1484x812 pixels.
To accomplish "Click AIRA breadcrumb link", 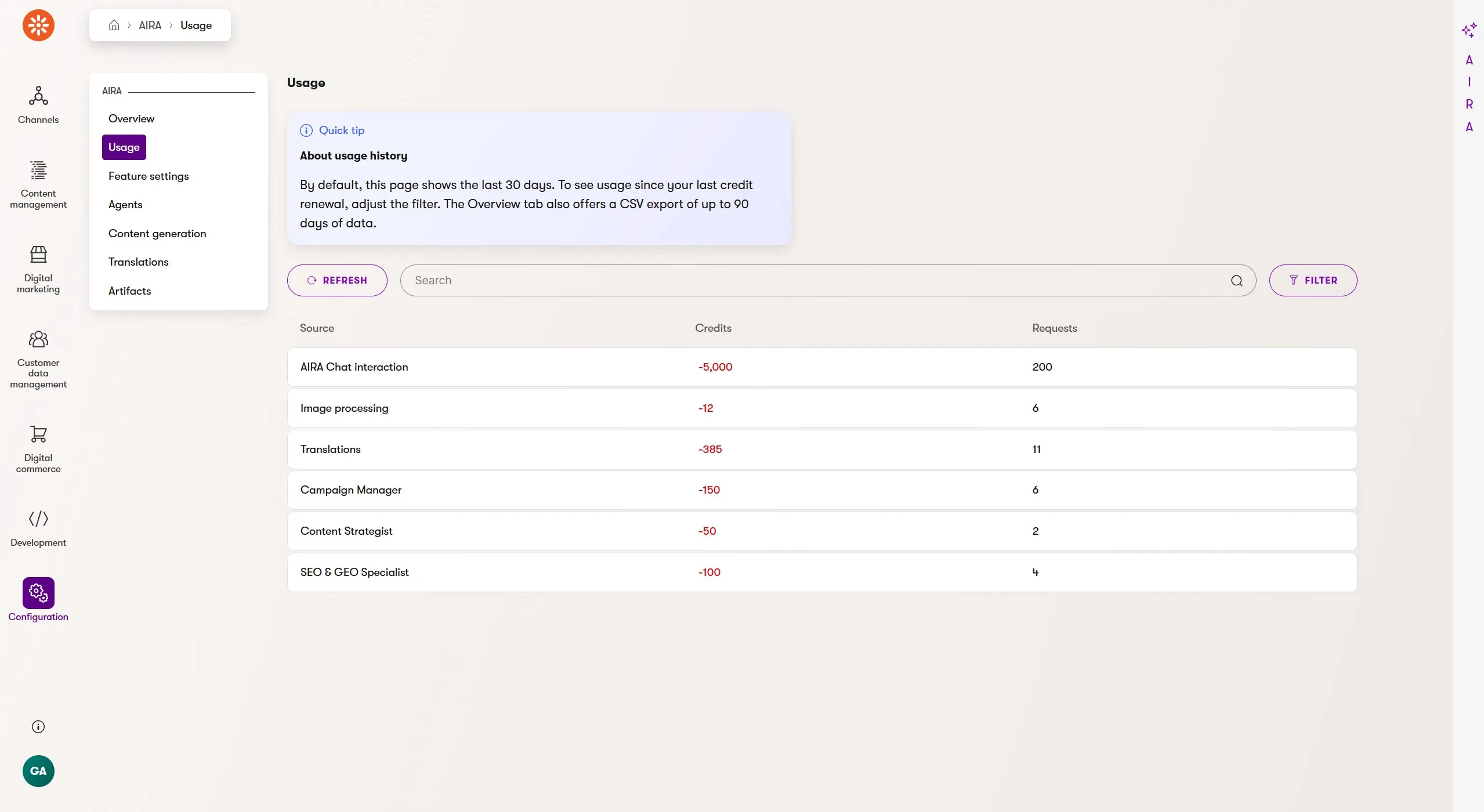I will pyautogui.click(x=150, y=26).
